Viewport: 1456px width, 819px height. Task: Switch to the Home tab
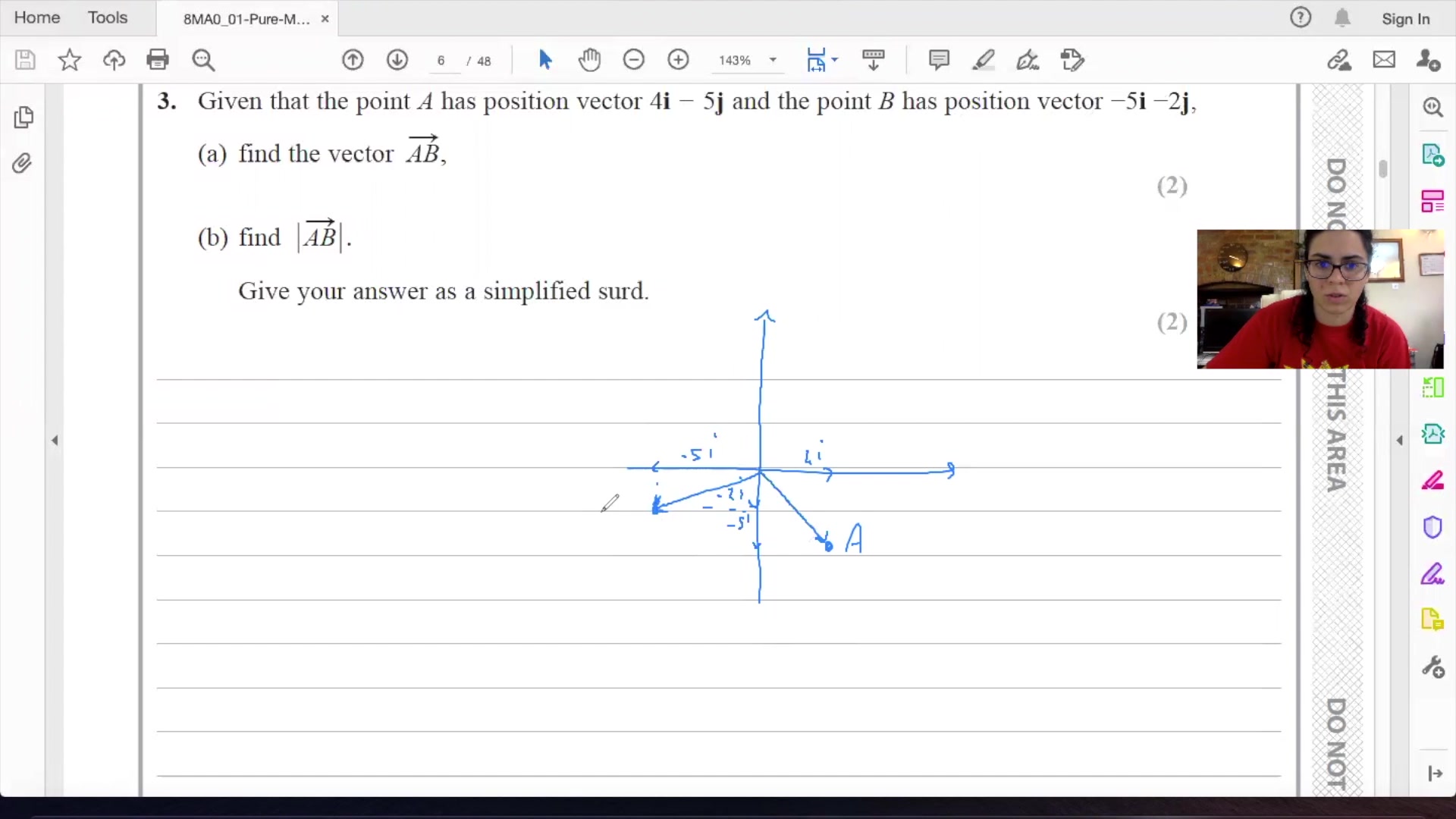(36, 17)
